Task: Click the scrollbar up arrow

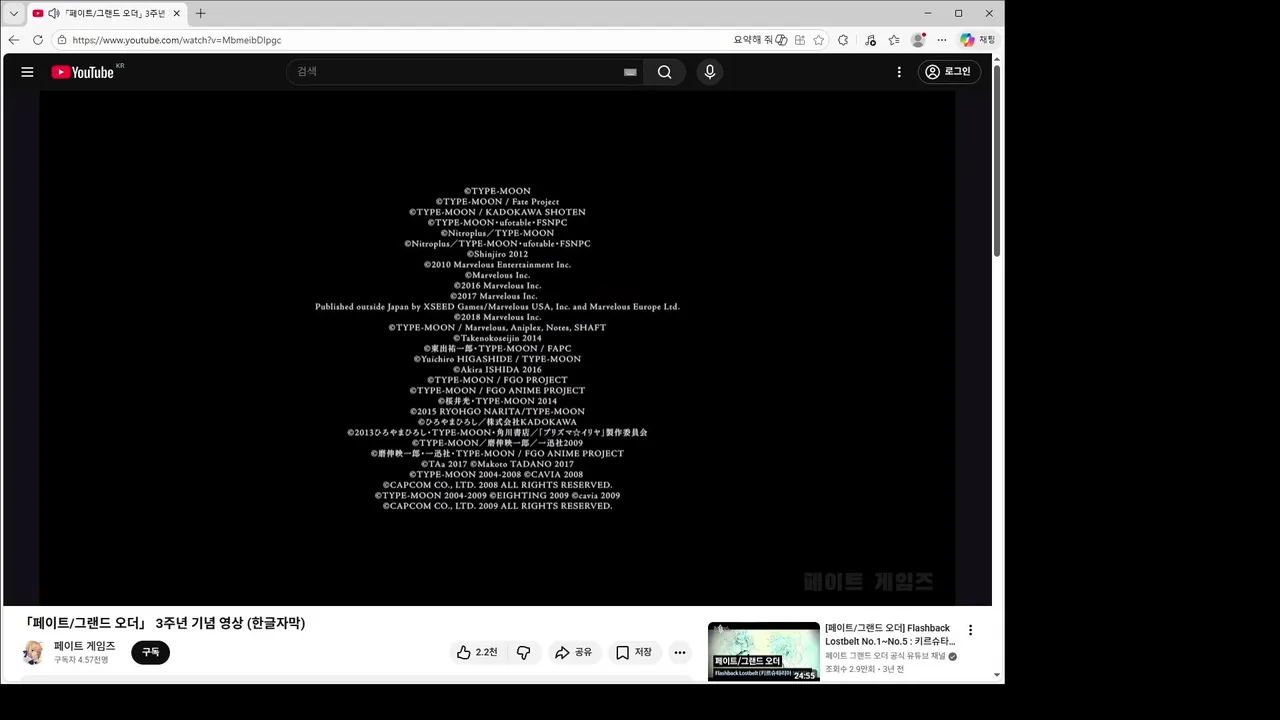Action: point(997,59)
